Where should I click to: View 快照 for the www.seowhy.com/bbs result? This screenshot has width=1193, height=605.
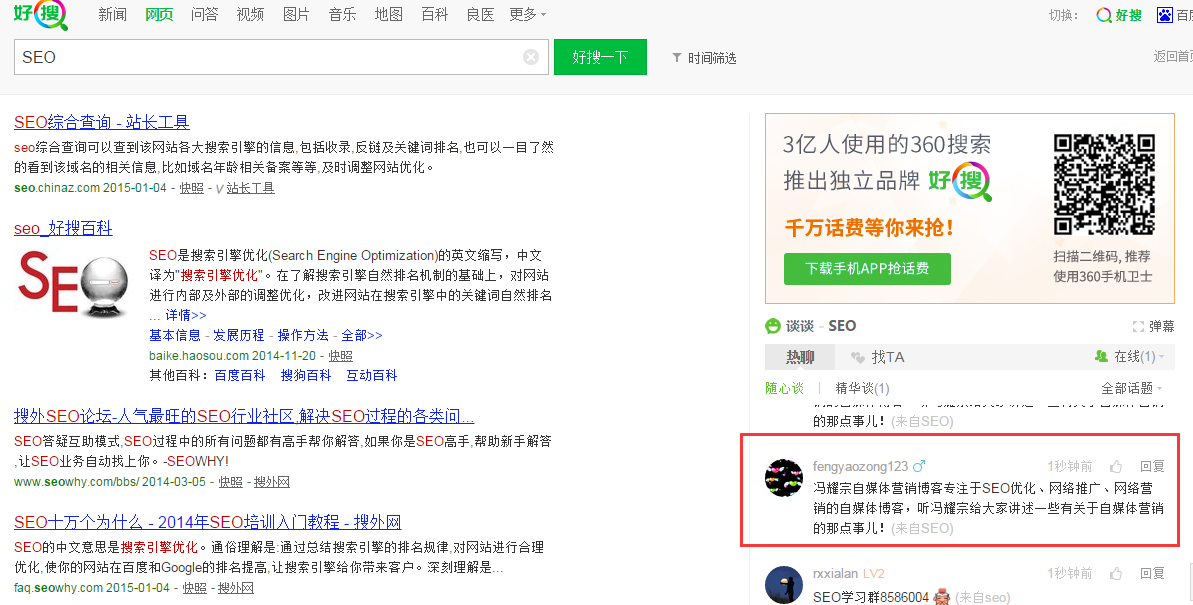point(231,482)
